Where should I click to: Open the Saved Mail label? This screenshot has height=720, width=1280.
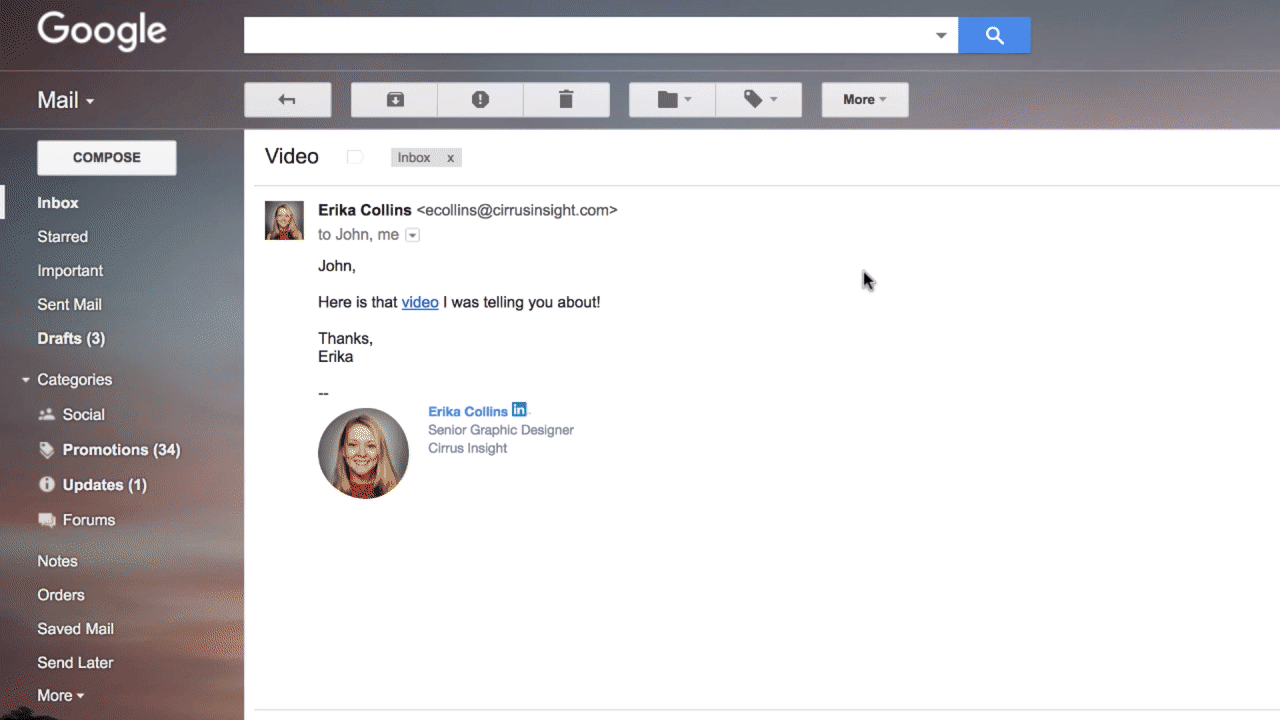76,629
